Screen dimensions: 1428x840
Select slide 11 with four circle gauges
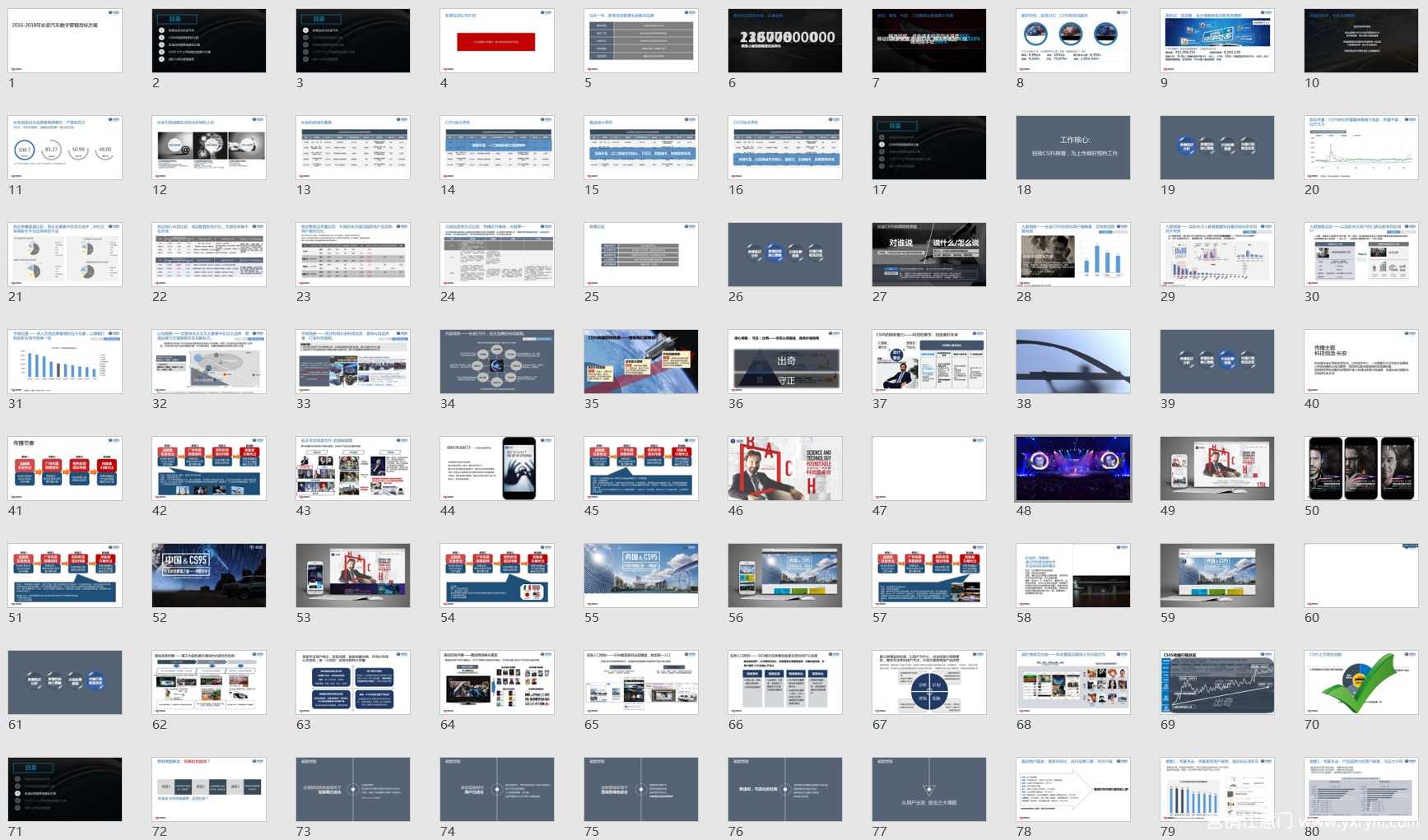point(65,147)
